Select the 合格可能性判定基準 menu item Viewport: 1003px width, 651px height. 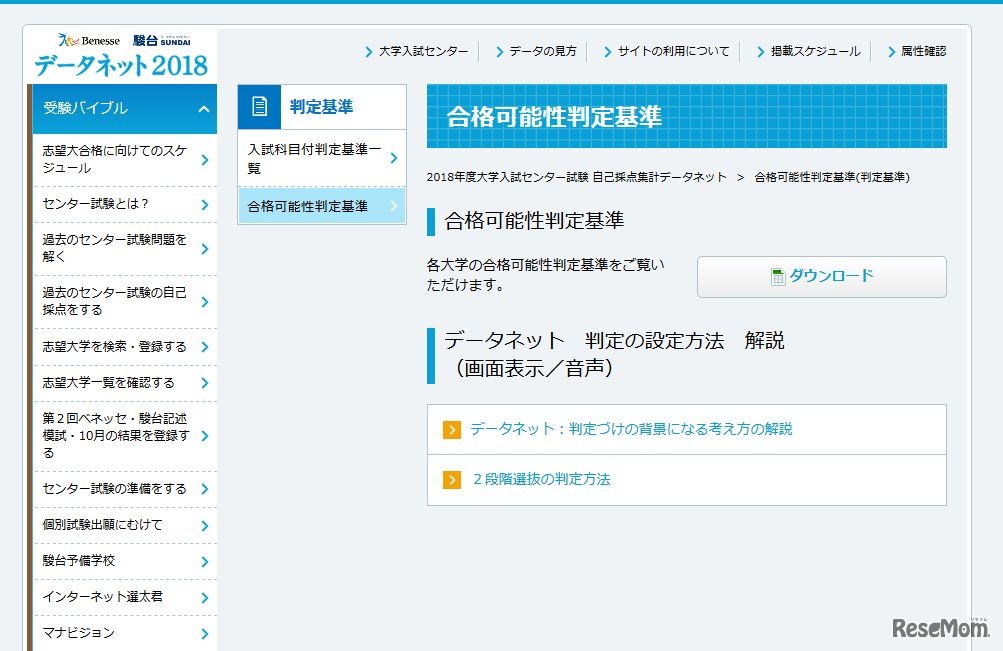[313, 205]
